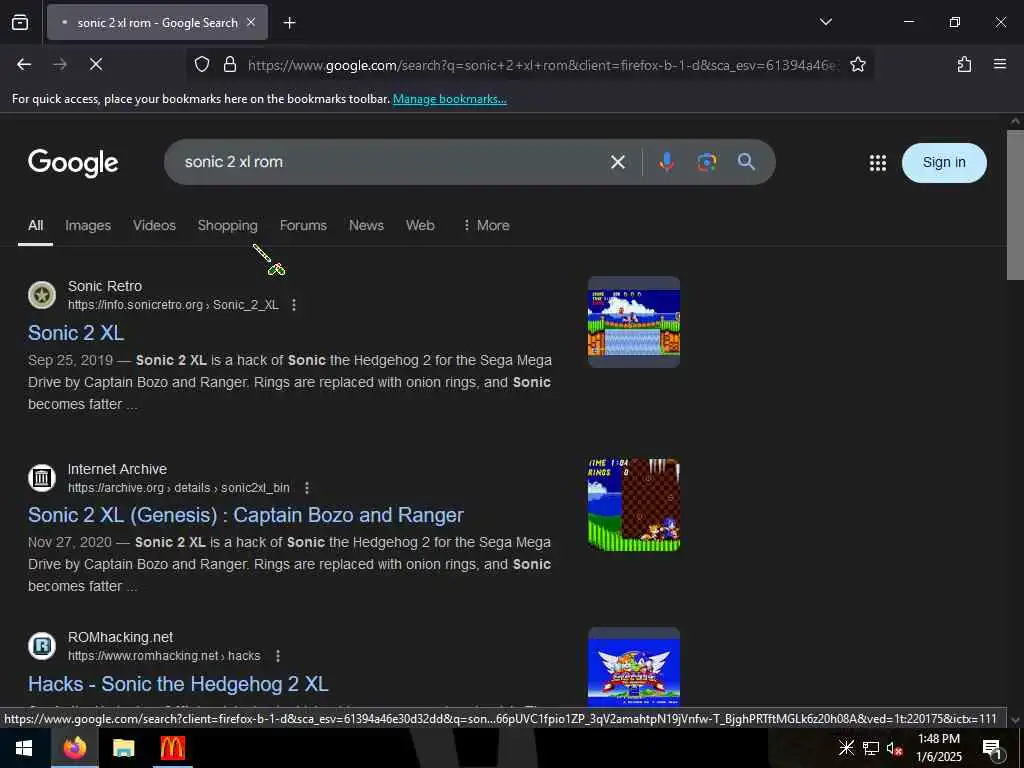This screenshot has width=1024, height=768.
Task: Open the Google apps grid
Action: tap(878, 163)
